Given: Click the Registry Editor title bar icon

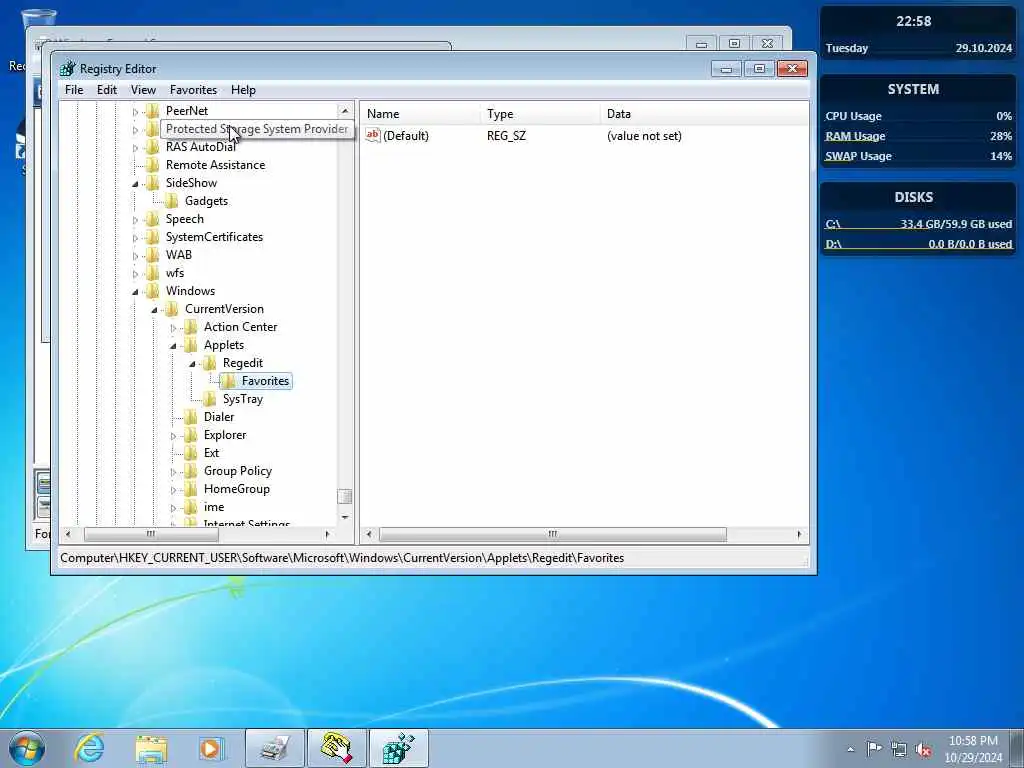Looking at the screenshot, I should pyautogui.click(x=67, y=69).
